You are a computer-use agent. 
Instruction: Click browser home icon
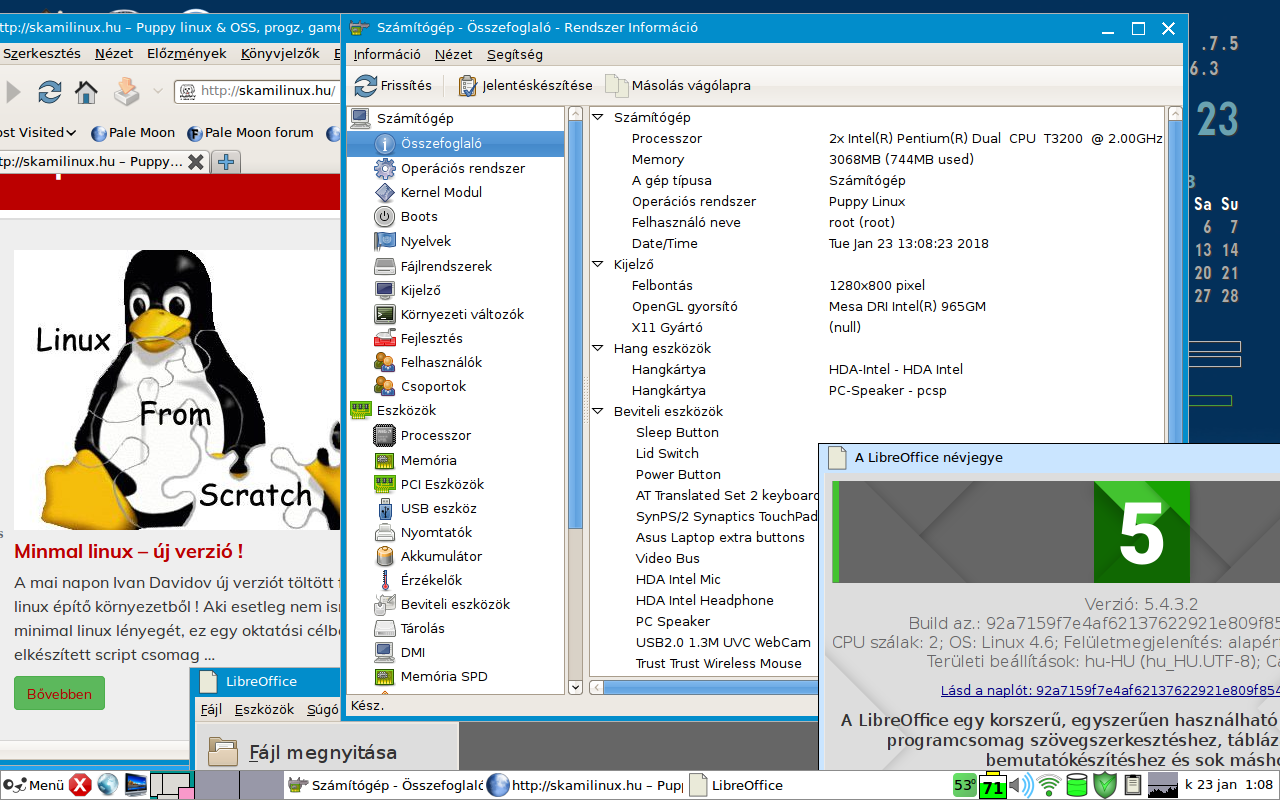pos(86,92)
